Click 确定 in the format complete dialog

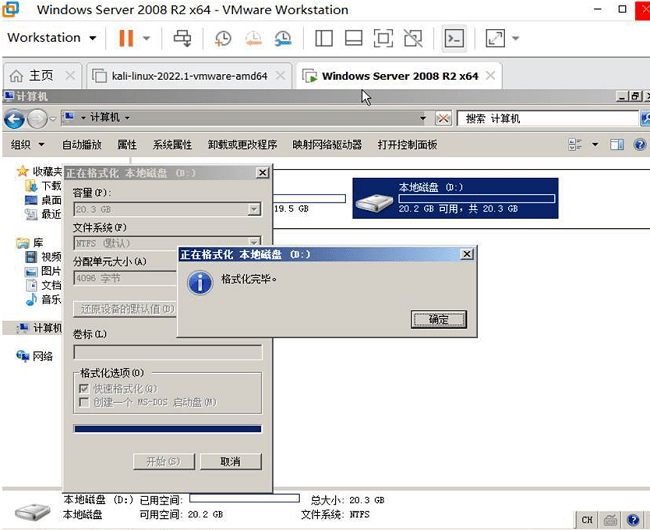[x=438, y=319]
